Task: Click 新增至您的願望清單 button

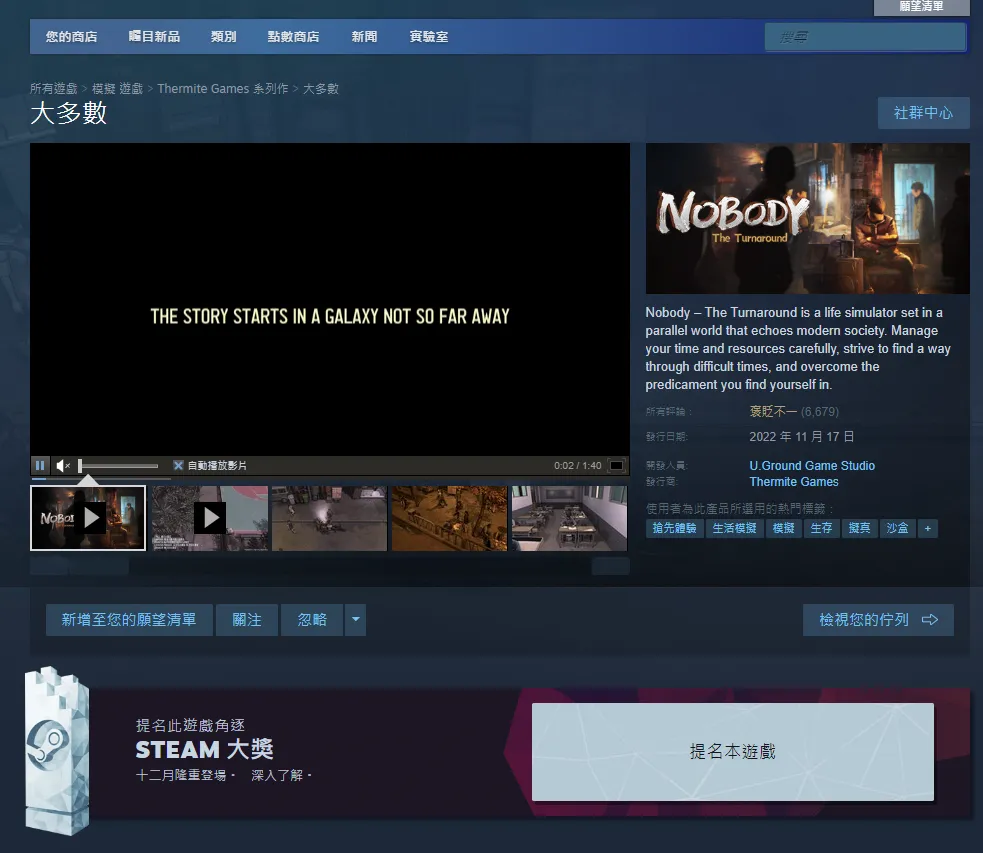Action: pyautogui.click(x=129, y=620)
